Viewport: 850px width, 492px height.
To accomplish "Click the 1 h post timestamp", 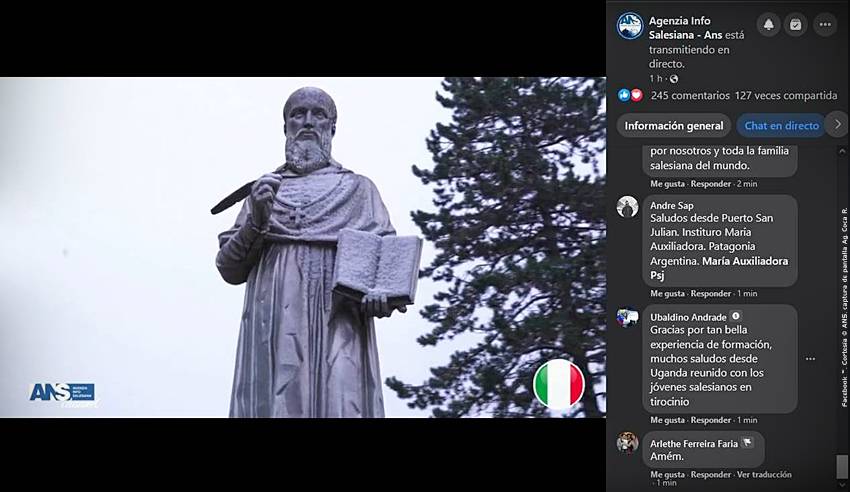I will 656,79.
